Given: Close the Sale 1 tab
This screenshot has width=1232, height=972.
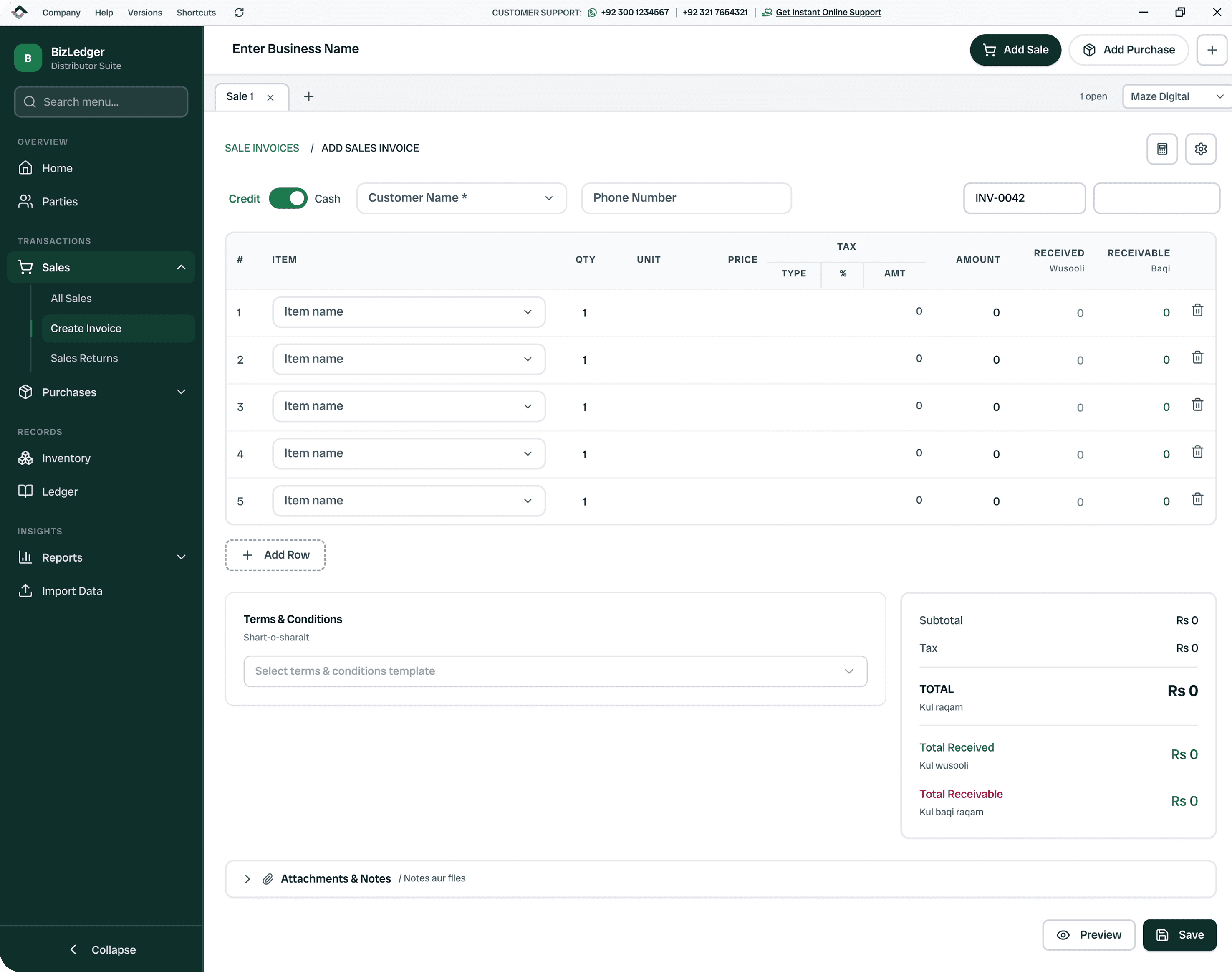Looking at the screenshot, I should tap(270, 97).
